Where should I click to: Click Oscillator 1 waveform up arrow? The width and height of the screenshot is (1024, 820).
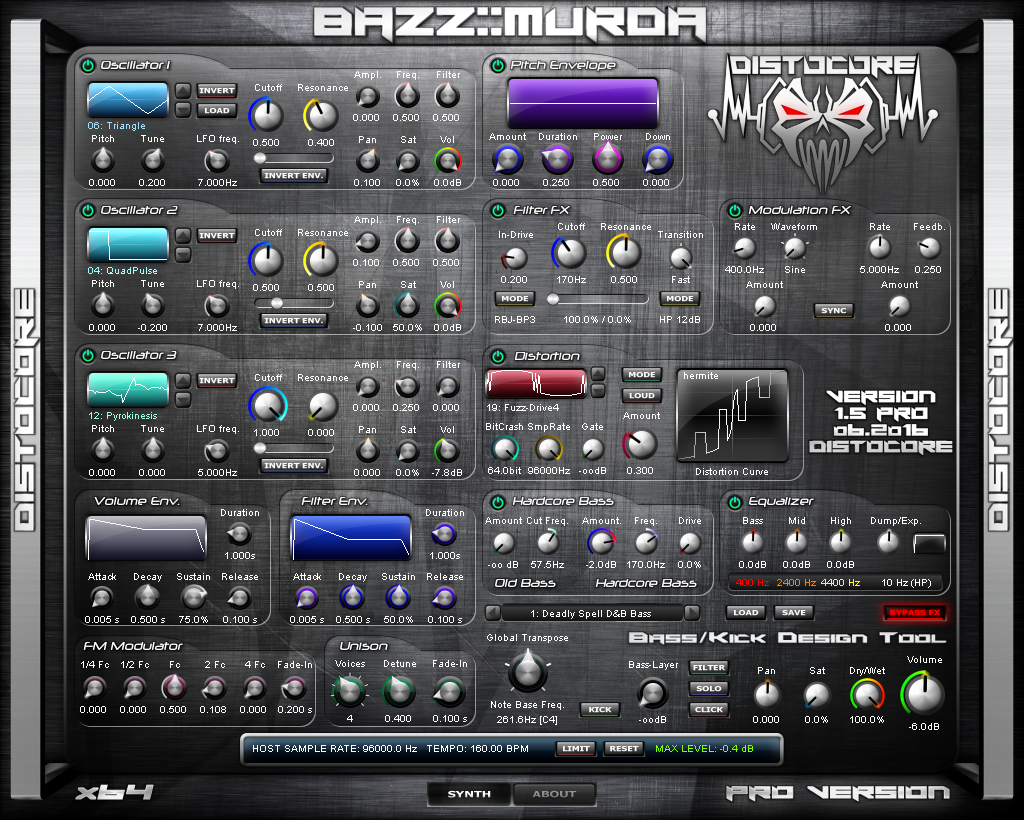[183, 90]
